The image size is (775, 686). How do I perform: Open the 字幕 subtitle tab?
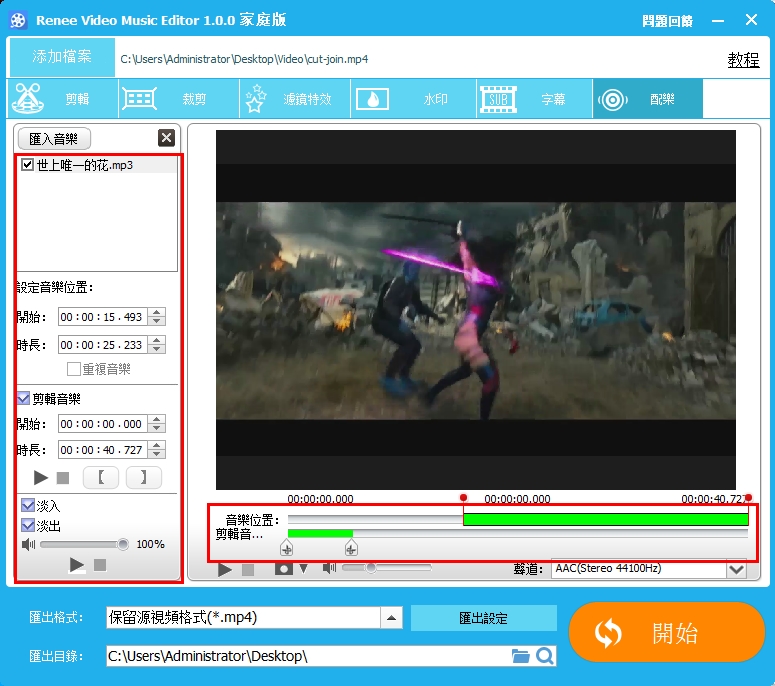point(535,99)
